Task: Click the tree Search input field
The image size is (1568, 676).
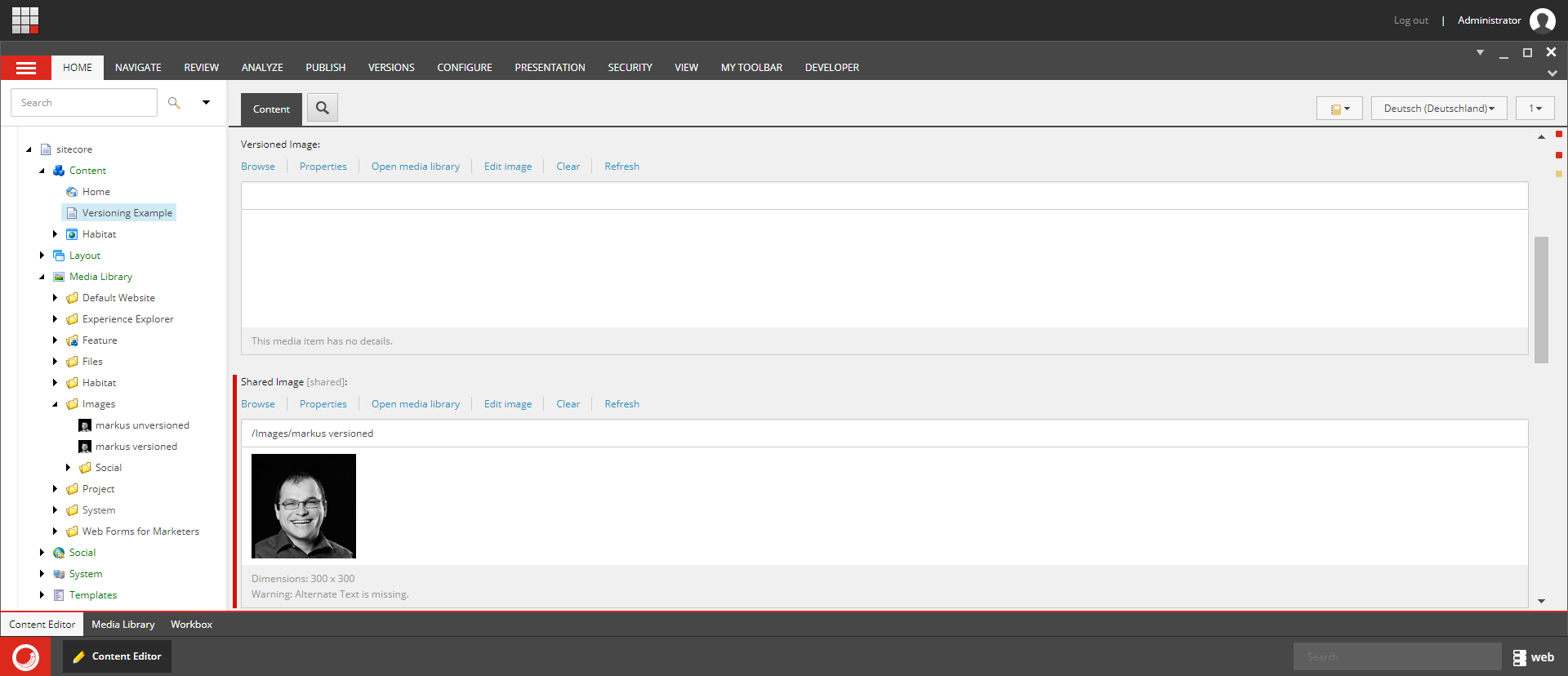Action: [x=84, y=103]
